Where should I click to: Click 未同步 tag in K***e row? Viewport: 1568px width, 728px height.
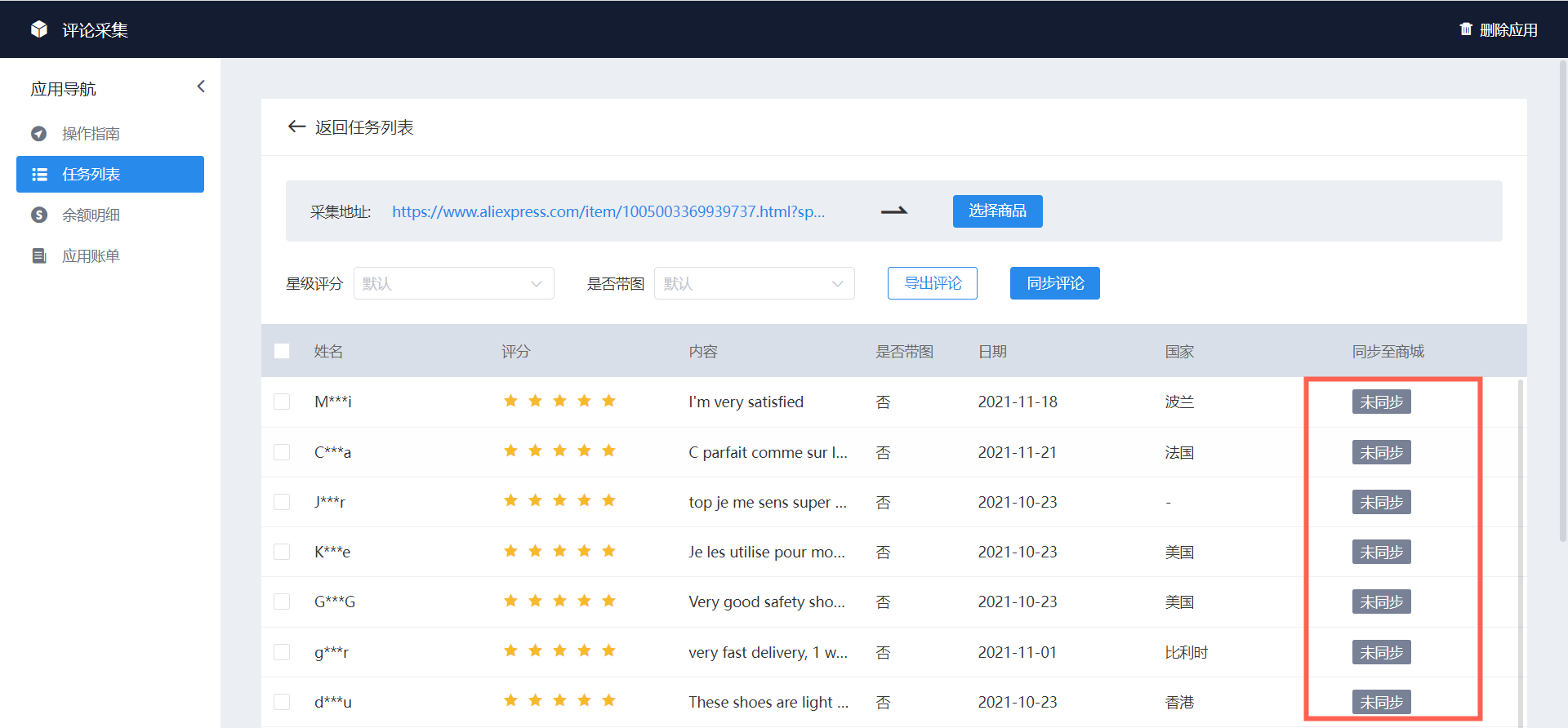[1381, 552]
